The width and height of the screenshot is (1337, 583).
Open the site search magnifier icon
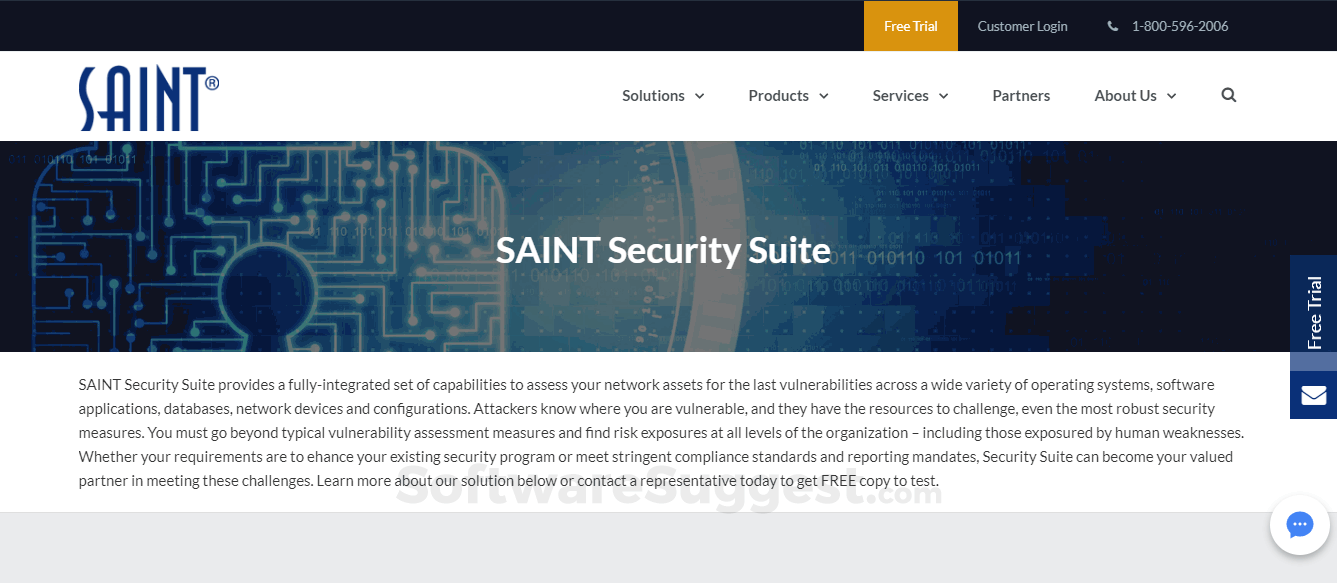(x=1228, y=95)
